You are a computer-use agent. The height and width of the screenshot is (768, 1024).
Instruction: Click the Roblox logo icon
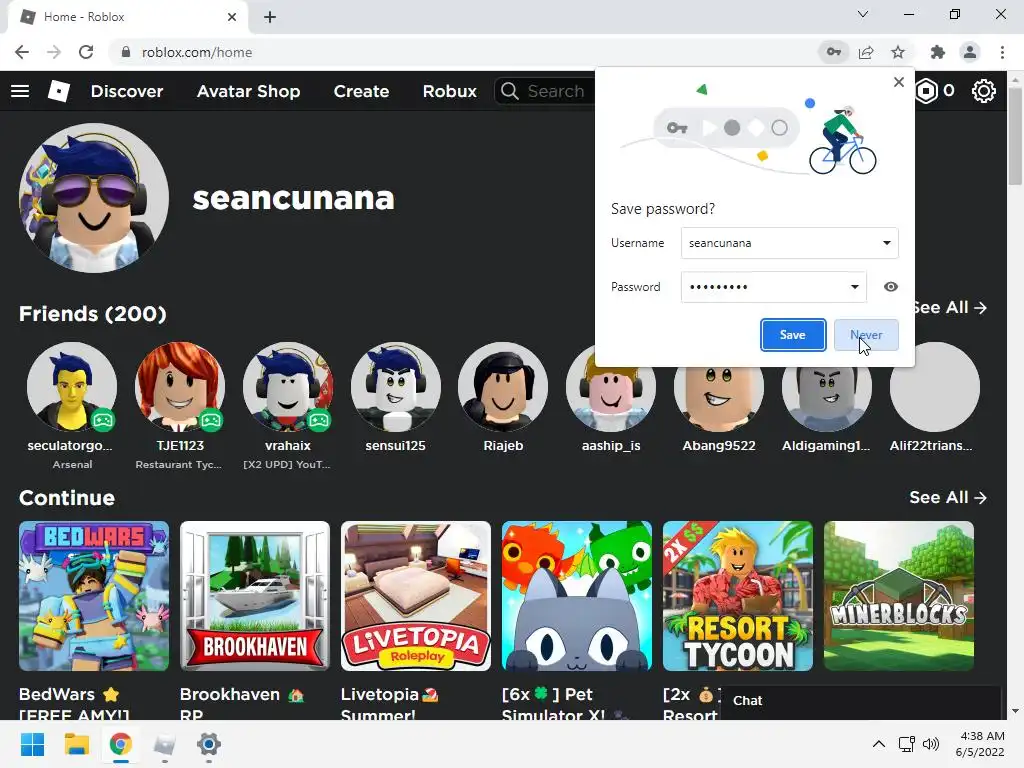[x=59, y=91]
